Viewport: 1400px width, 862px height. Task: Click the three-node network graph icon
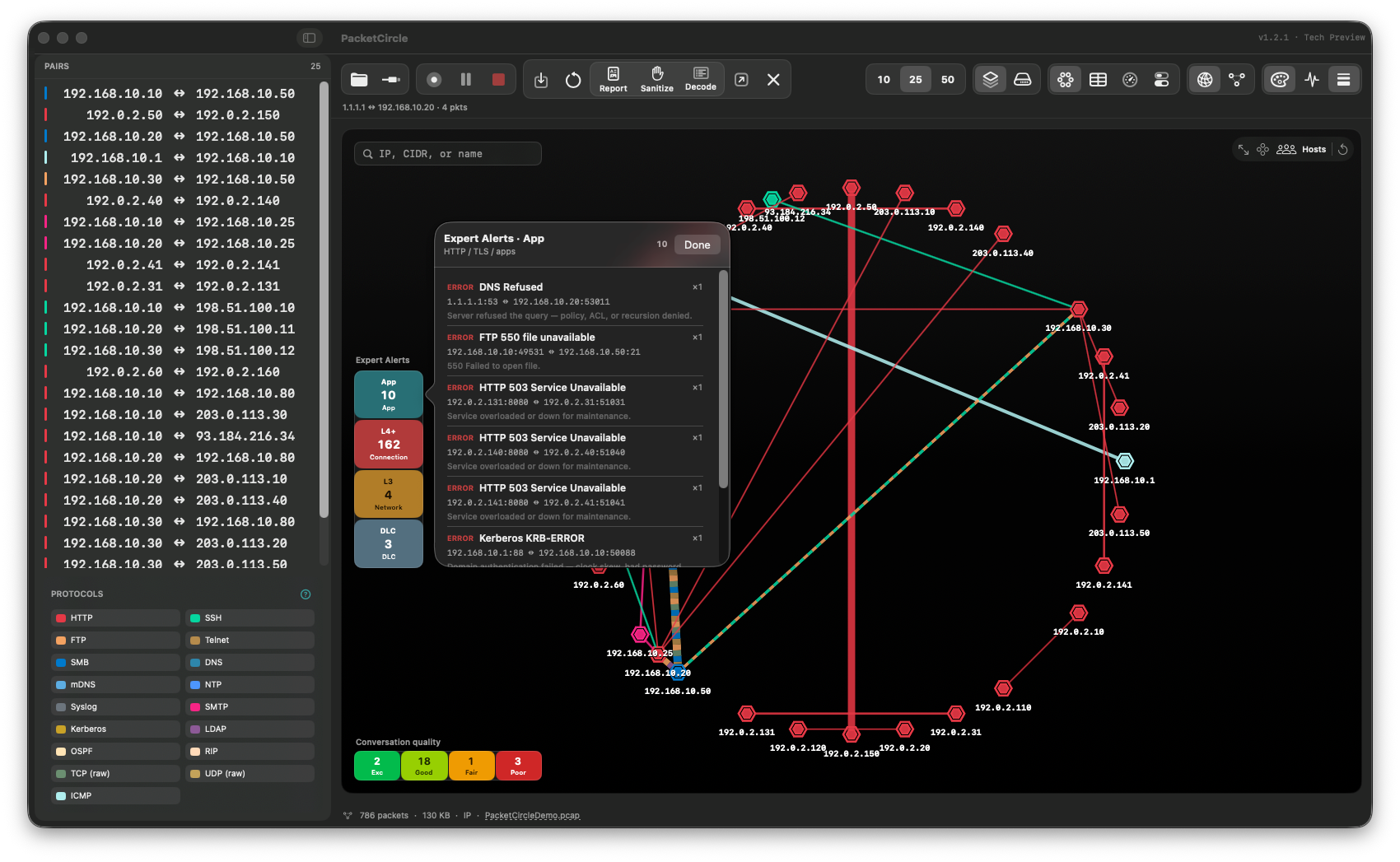(1237, 80)
